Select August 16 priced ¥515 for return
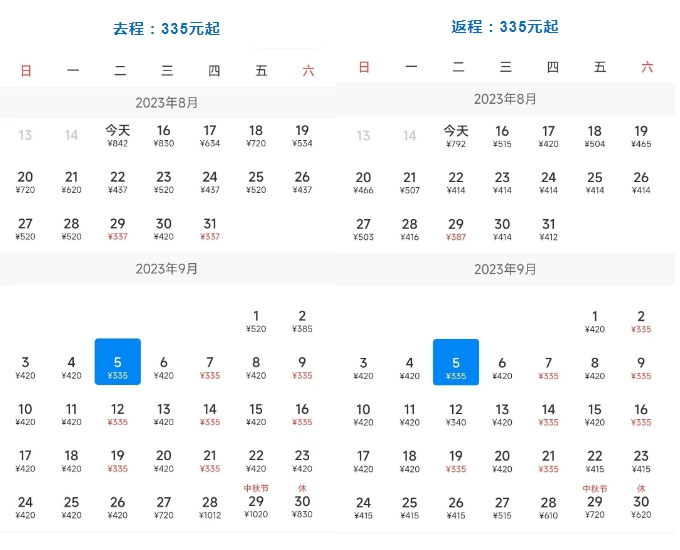Viewport: 680px width, 550px height. tap(502, 136)
